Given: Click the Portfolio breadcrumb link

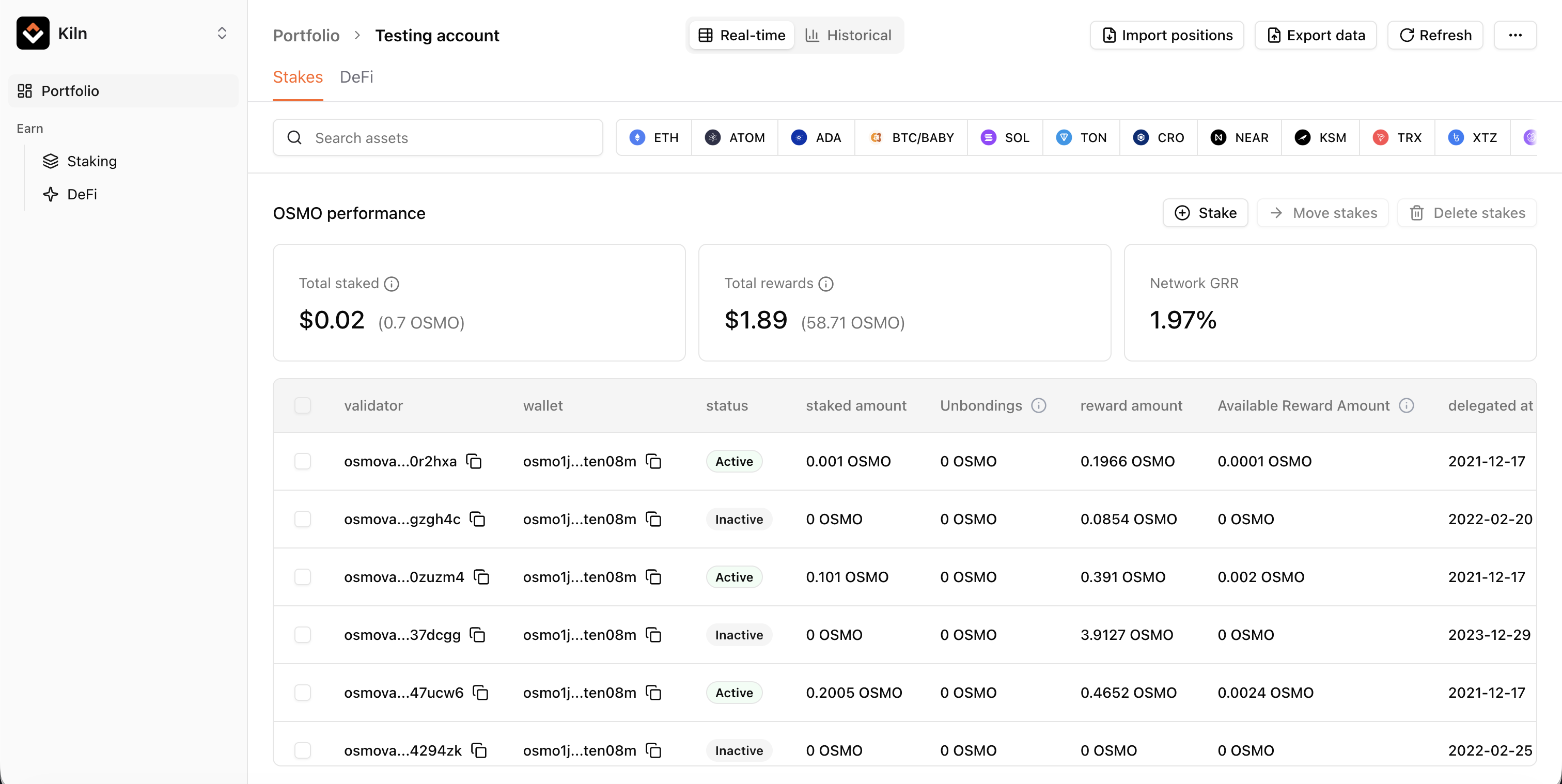Looking at the screenshot, I should tap(306, 35).
